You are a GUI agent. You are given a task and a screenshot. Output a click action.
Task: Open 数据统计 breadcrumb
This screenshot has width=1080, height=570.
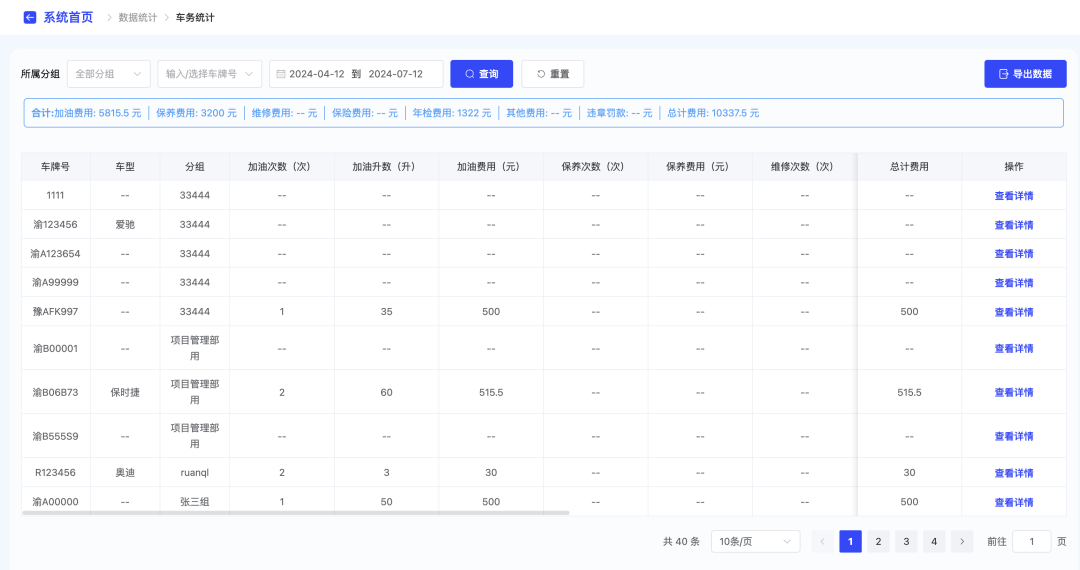tap(138, 18)
